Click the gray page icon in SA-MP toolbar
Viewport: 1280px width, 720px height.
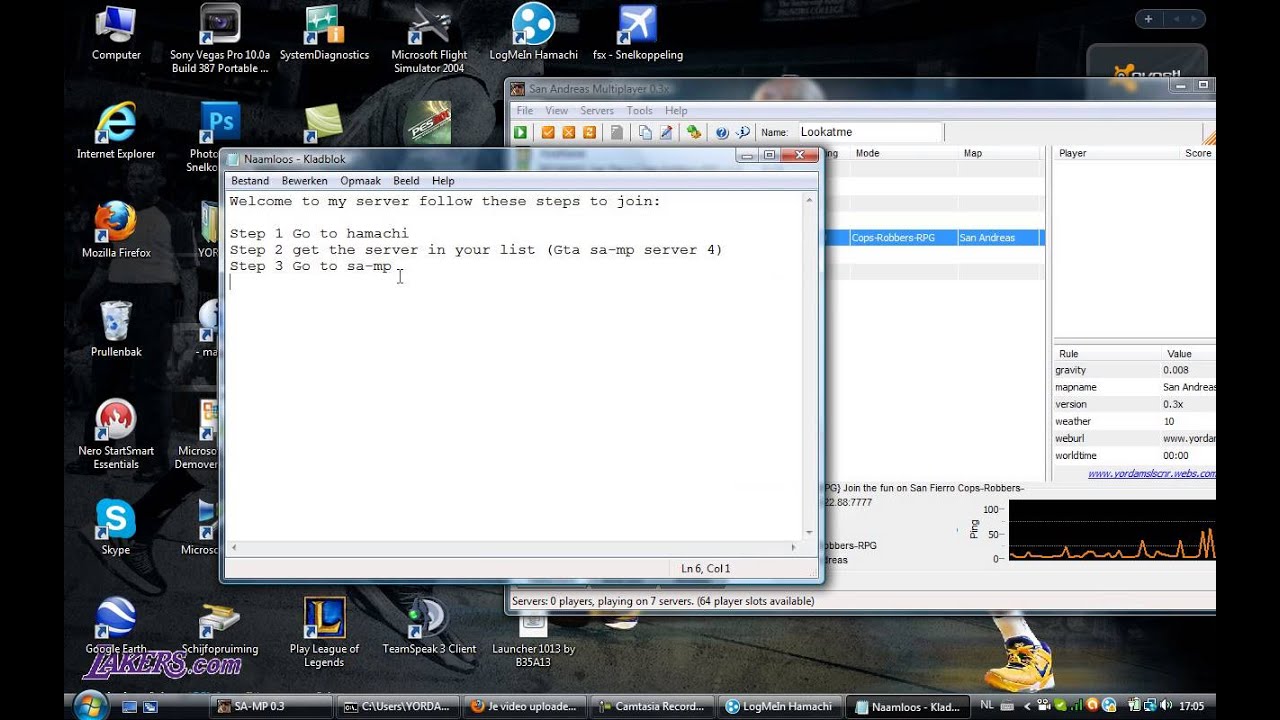[x=617, y=132]
